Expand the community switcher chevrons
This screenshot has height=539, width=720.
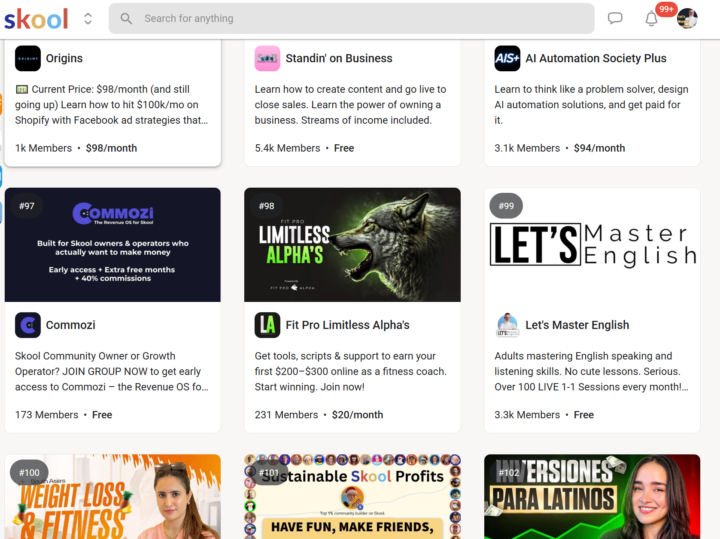coord(88,18)
